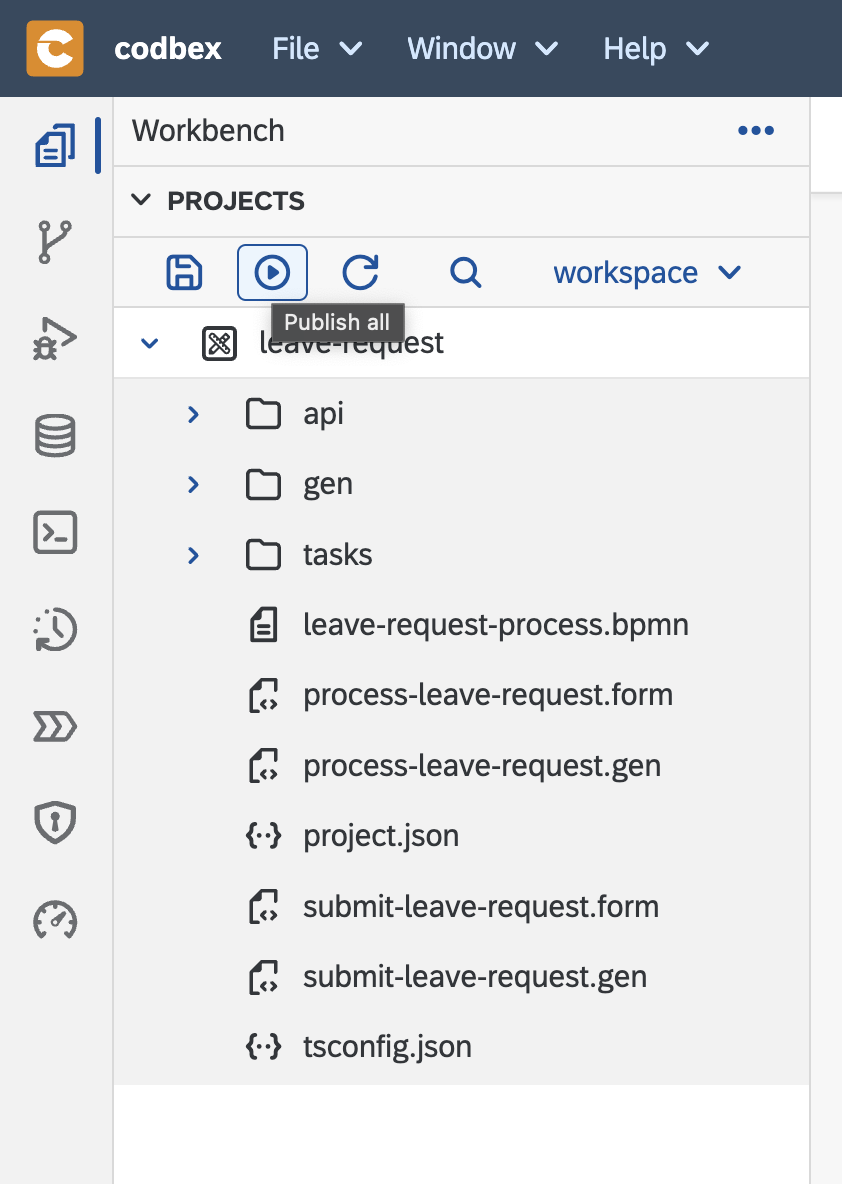Expand the api folder
This screenshot has width=842, height=1184.
point(193,414)
